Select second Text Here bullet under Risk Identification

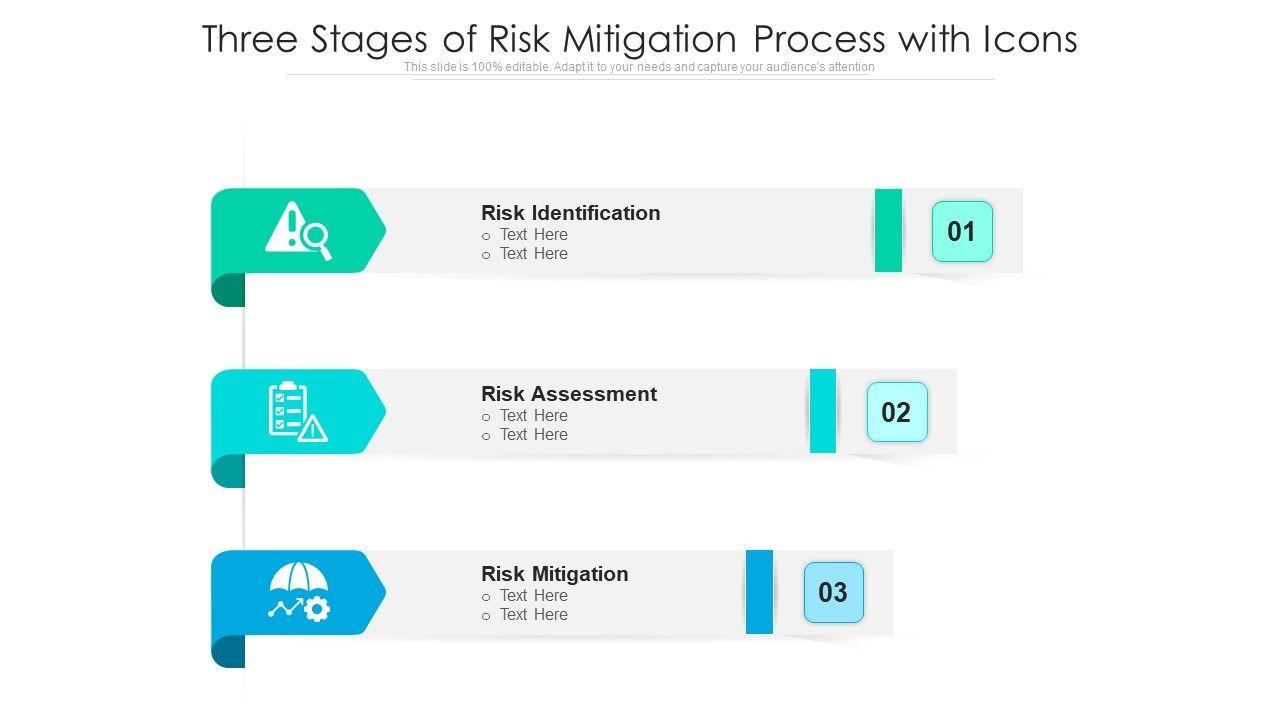point(533,254)
